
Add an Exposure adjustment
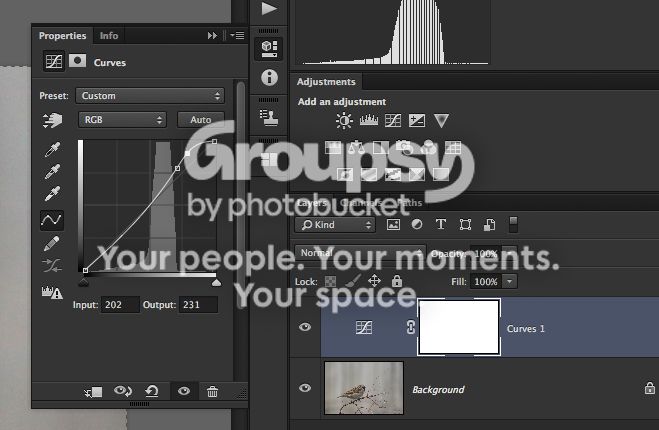[x=417, y=121]
